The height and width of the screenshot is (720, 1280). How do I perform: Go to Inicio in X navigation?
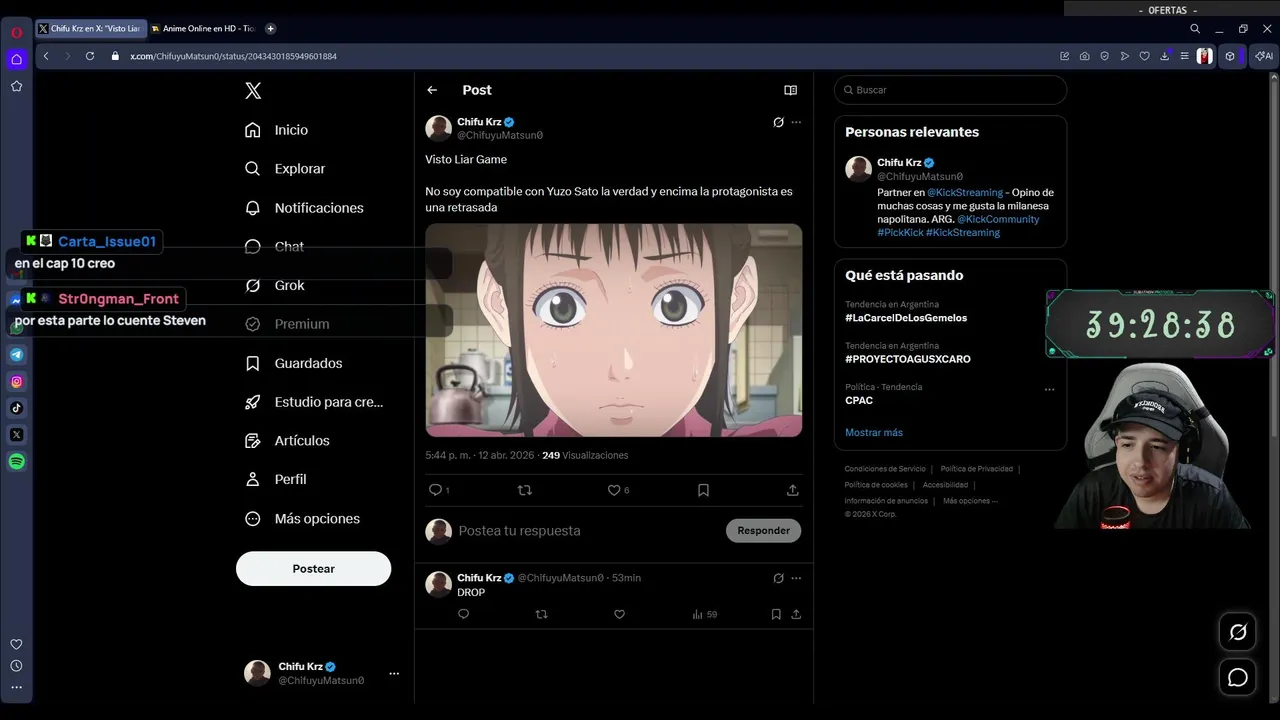277,130
